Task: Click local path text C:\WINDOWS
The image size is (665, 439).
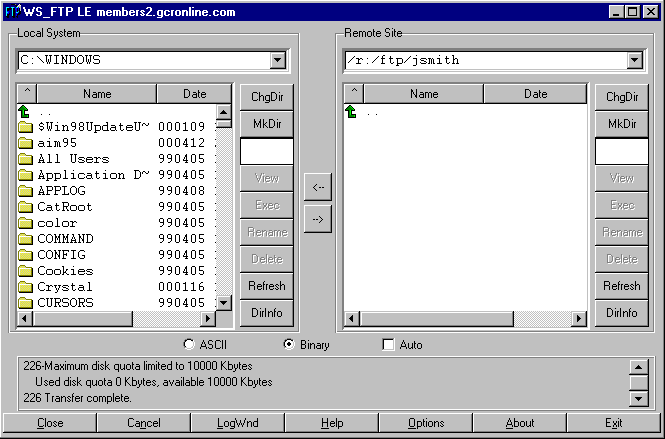Action: pos(61,60)
